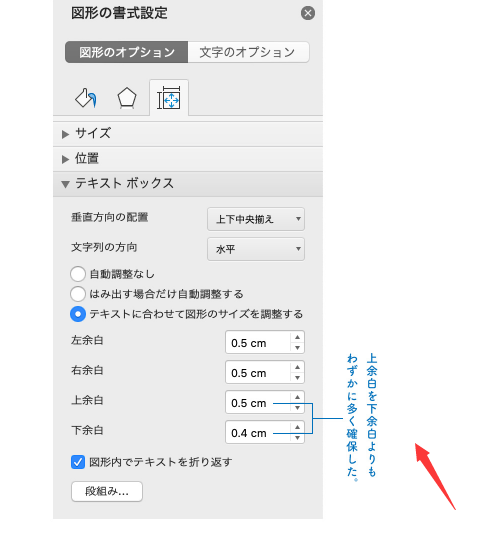Viewport: 484px width, 547px height.
Task: Click the 上余白 label
Action: (87, 400)
